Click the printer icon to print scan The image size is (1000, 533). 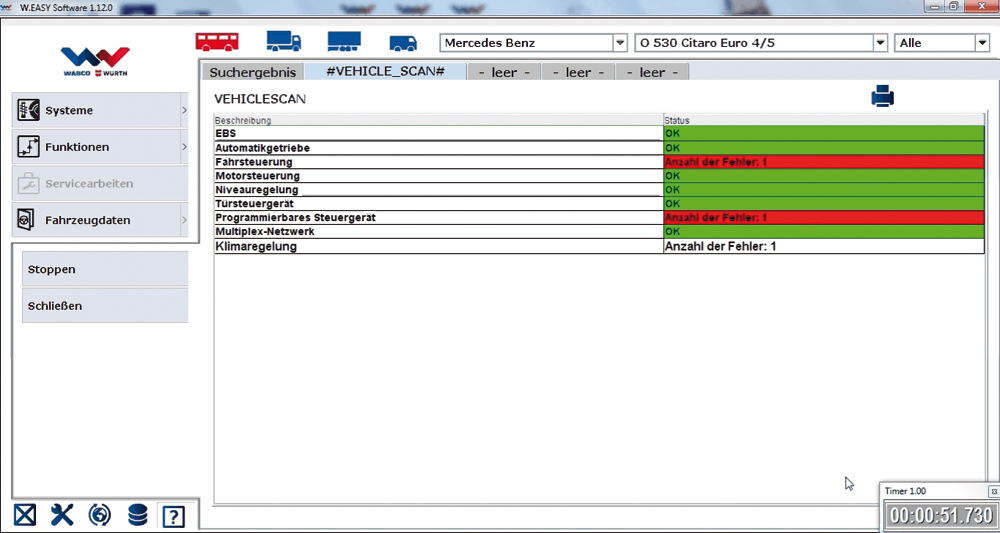pos(882,97)
